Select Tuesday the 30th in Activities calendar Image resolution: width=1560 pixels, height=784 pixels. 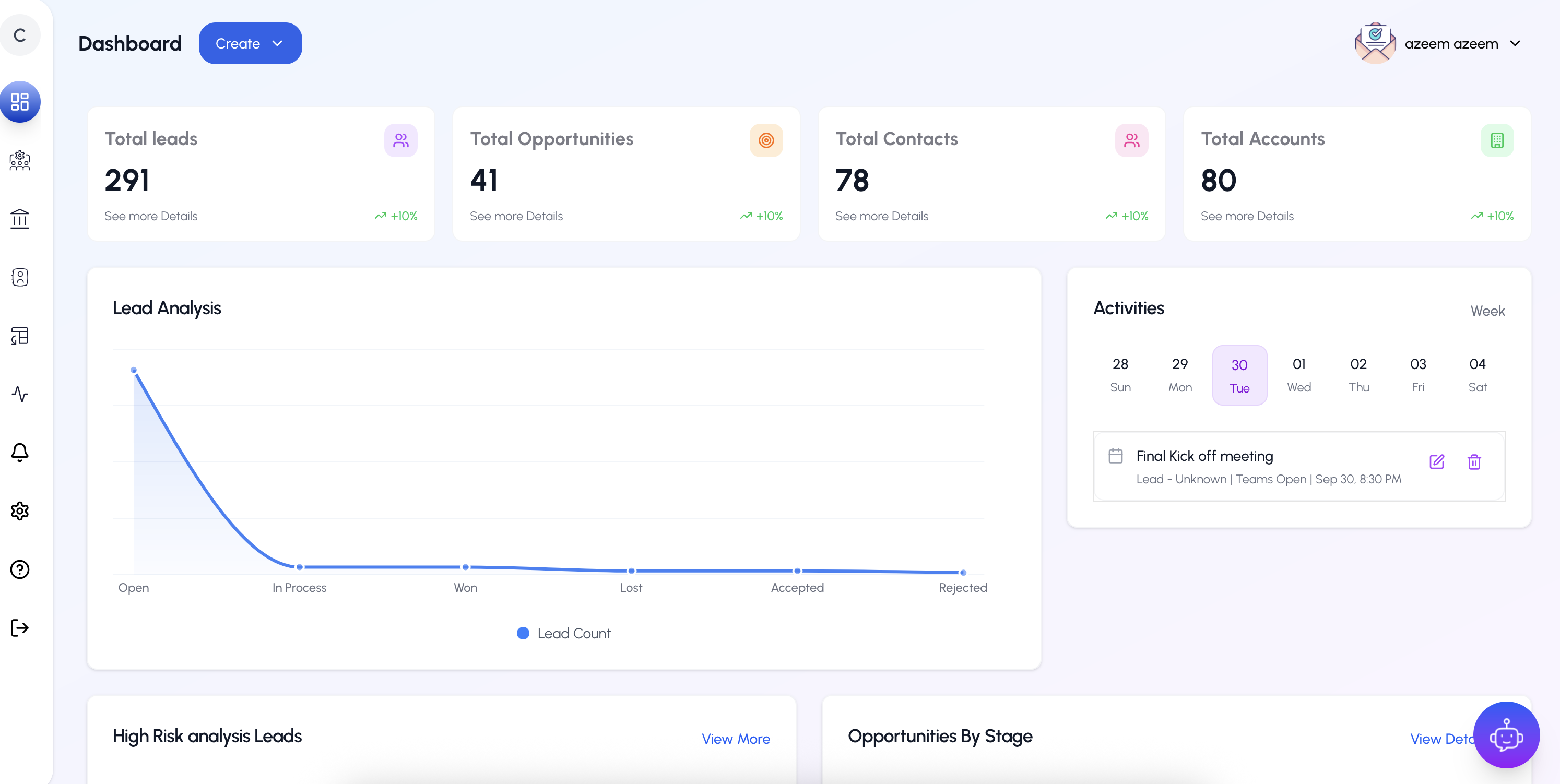point(1239,375)
